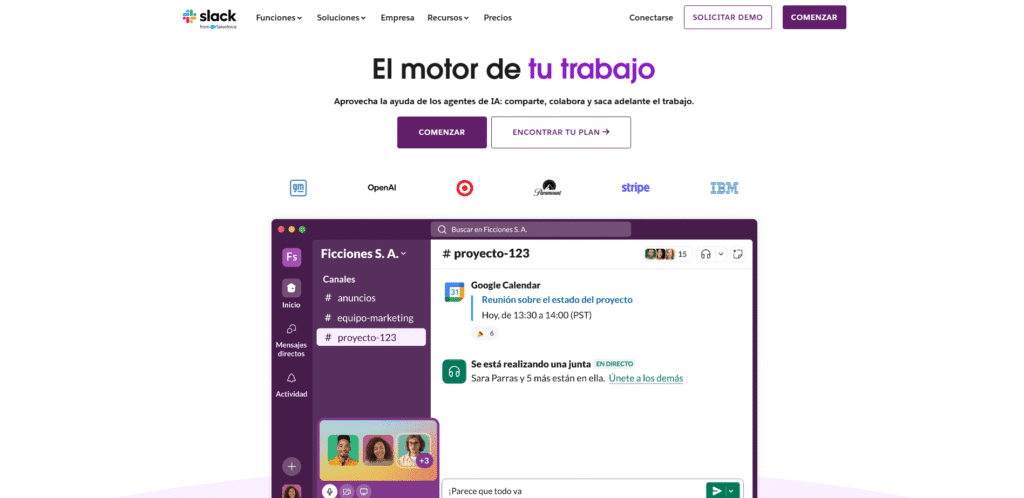Screen dimensions: 1024x498
Task: Select the proyecto-123 channel in the sidebar
Action: pos(371,337)
